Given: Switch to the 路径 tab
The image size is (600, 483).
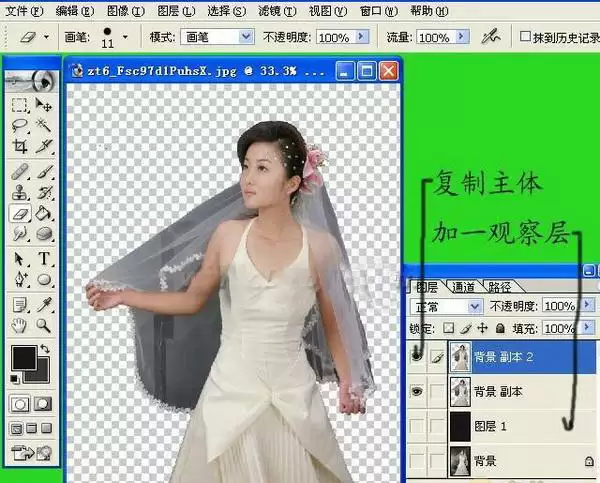Looking at the screenshot, I should point(499,287).
